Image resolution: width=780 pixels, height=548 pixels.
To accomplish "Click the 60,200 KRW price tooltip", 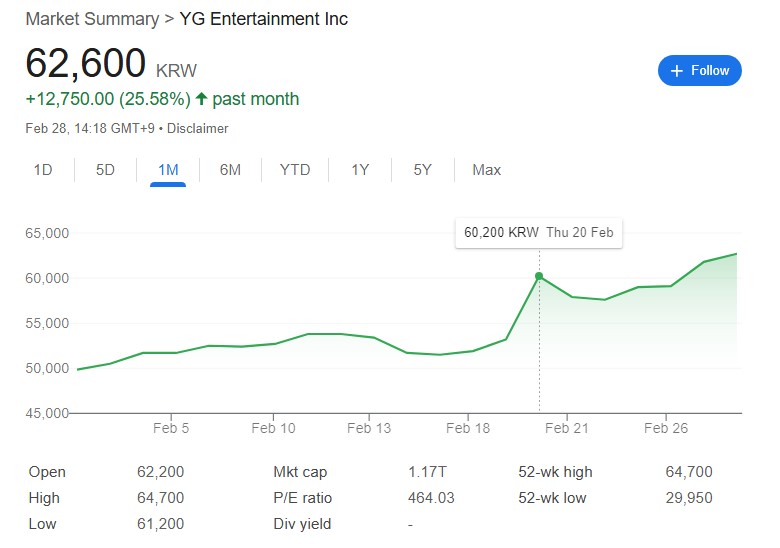I will pos(538,233).
